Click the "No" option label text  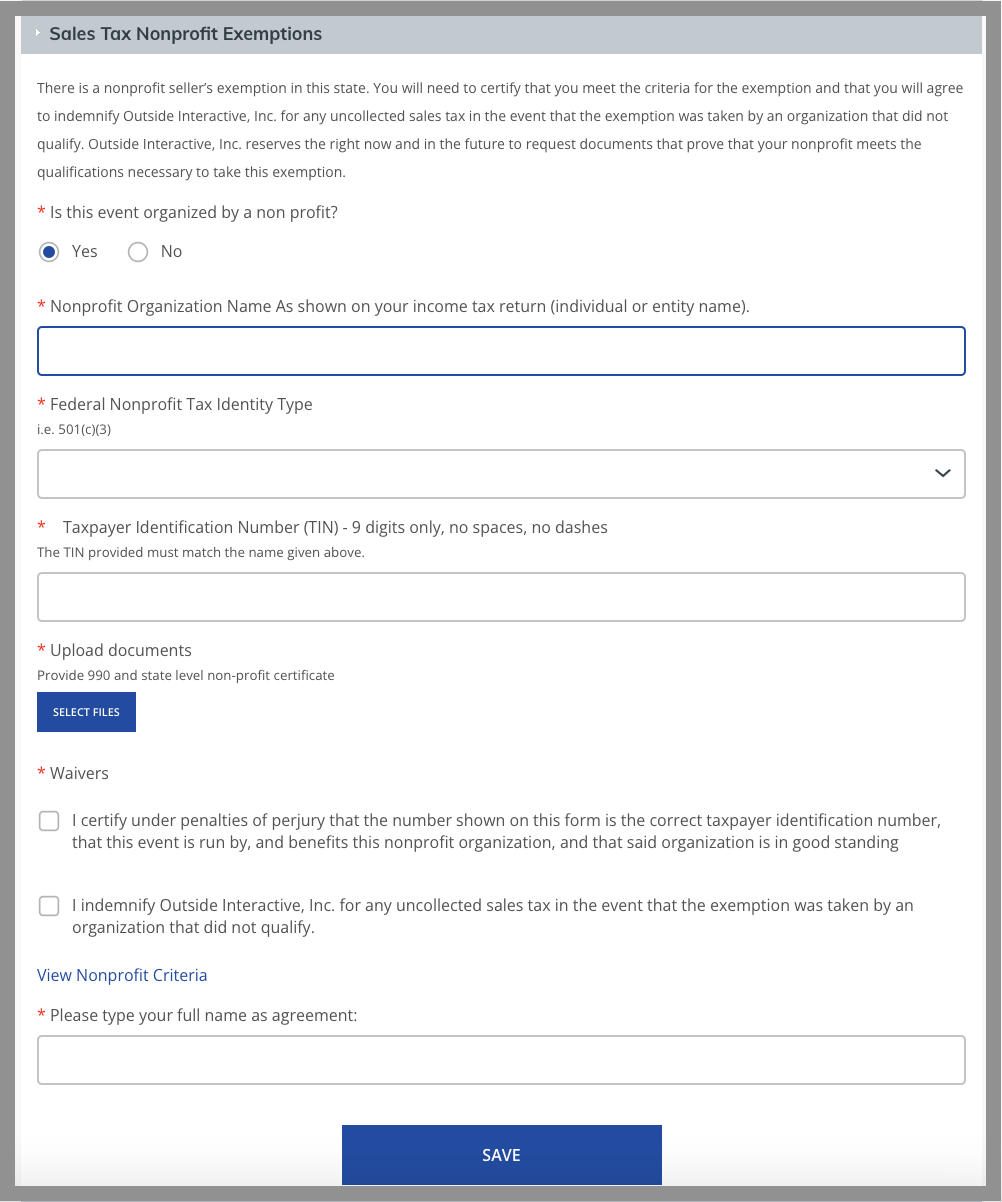[171, 252]
